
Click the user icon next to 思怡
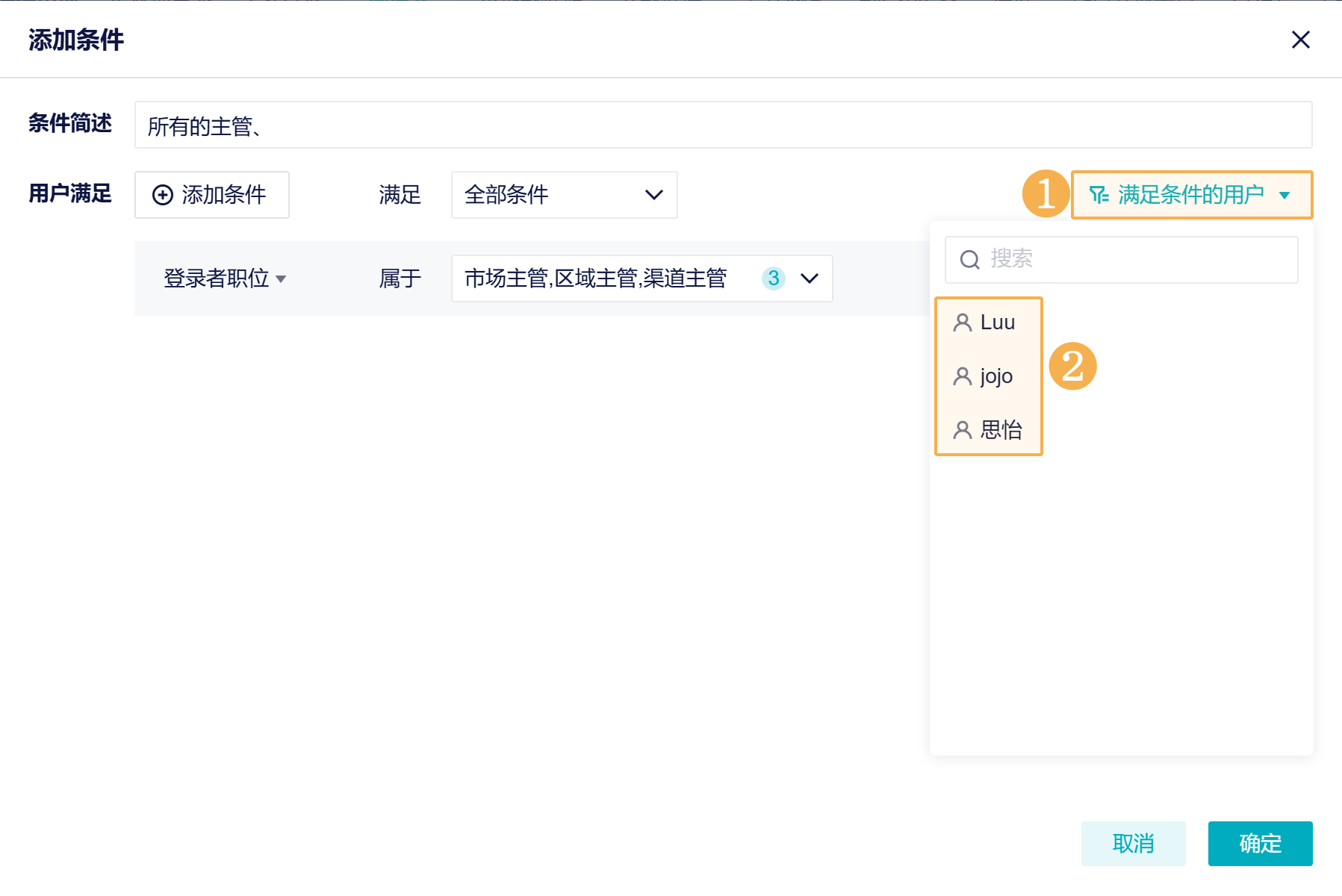[x=963, y=430]
